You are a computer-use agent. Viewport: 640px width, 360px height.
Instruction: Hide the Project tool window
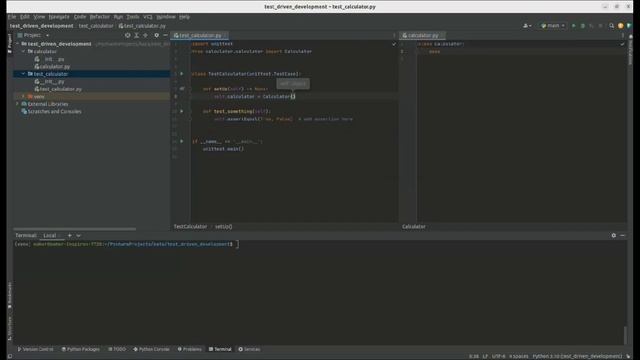click(165, 36)
